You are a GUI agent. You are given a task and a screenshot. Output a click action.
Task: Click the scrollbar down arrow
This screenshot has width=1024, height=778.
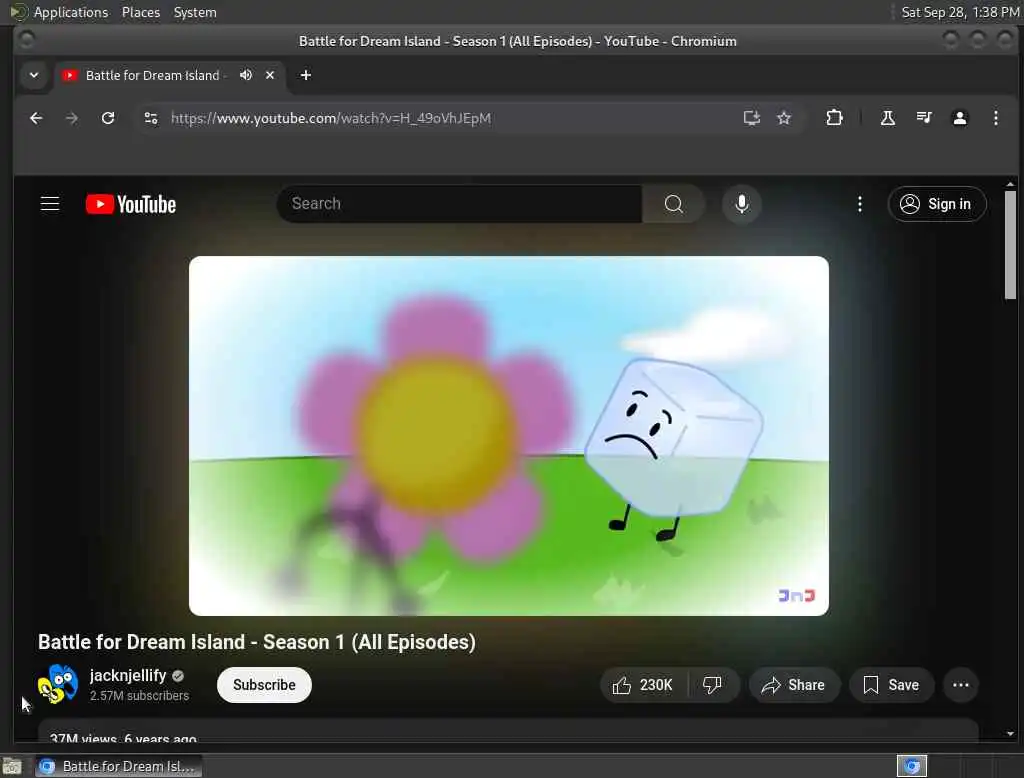tap(1010, 734)
